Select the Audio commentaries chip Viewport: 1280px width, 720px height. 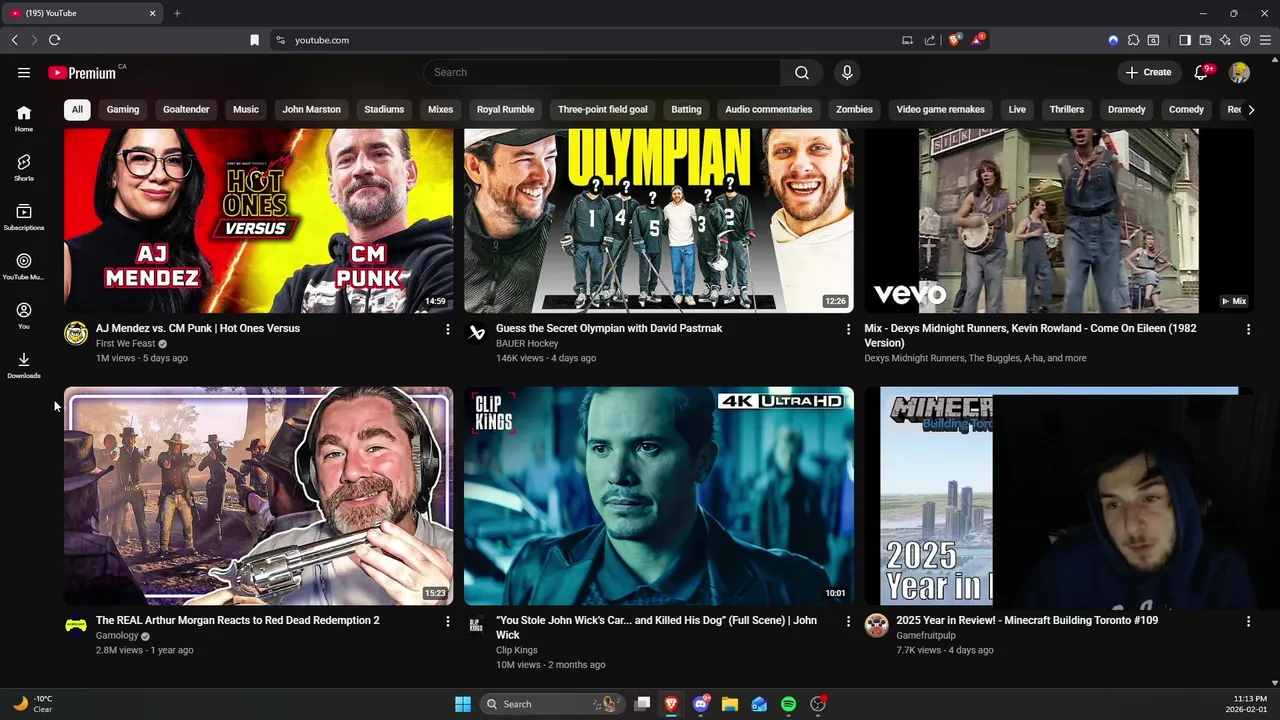(768, 109)
